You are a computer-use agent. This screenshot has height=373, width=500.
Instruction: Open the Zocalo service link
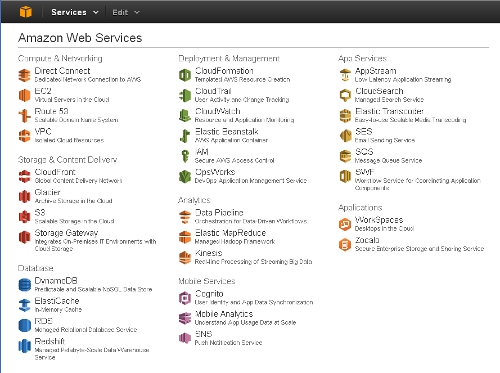click(367, 240)
